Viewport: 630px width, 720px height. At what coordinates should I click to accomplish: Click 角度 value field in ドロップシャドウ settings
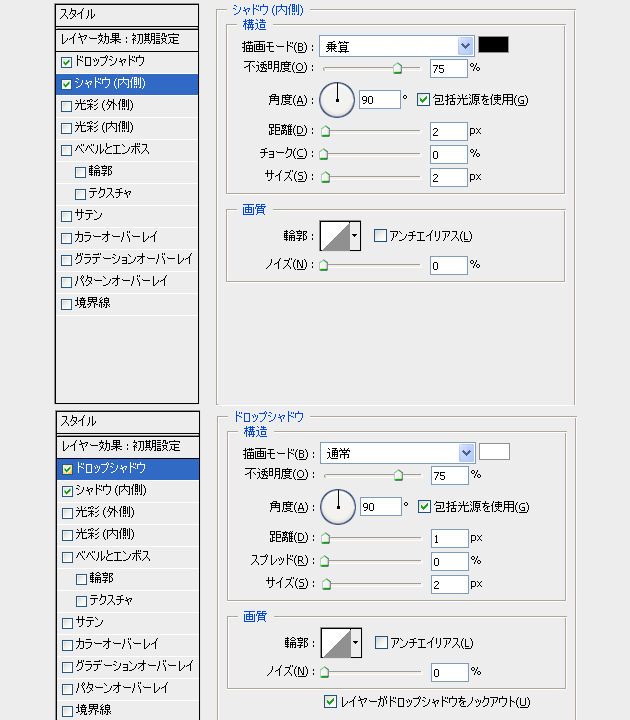(381, 507)
